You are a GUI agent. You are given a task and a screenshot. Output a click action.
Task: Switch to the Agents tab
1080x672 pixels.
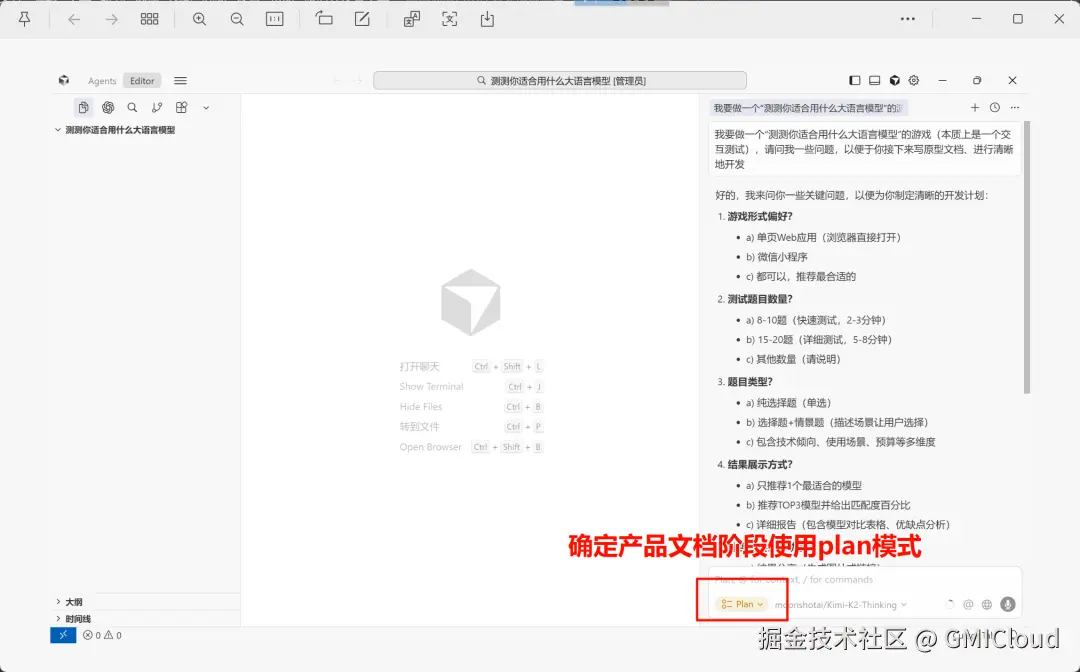(102, 80)
